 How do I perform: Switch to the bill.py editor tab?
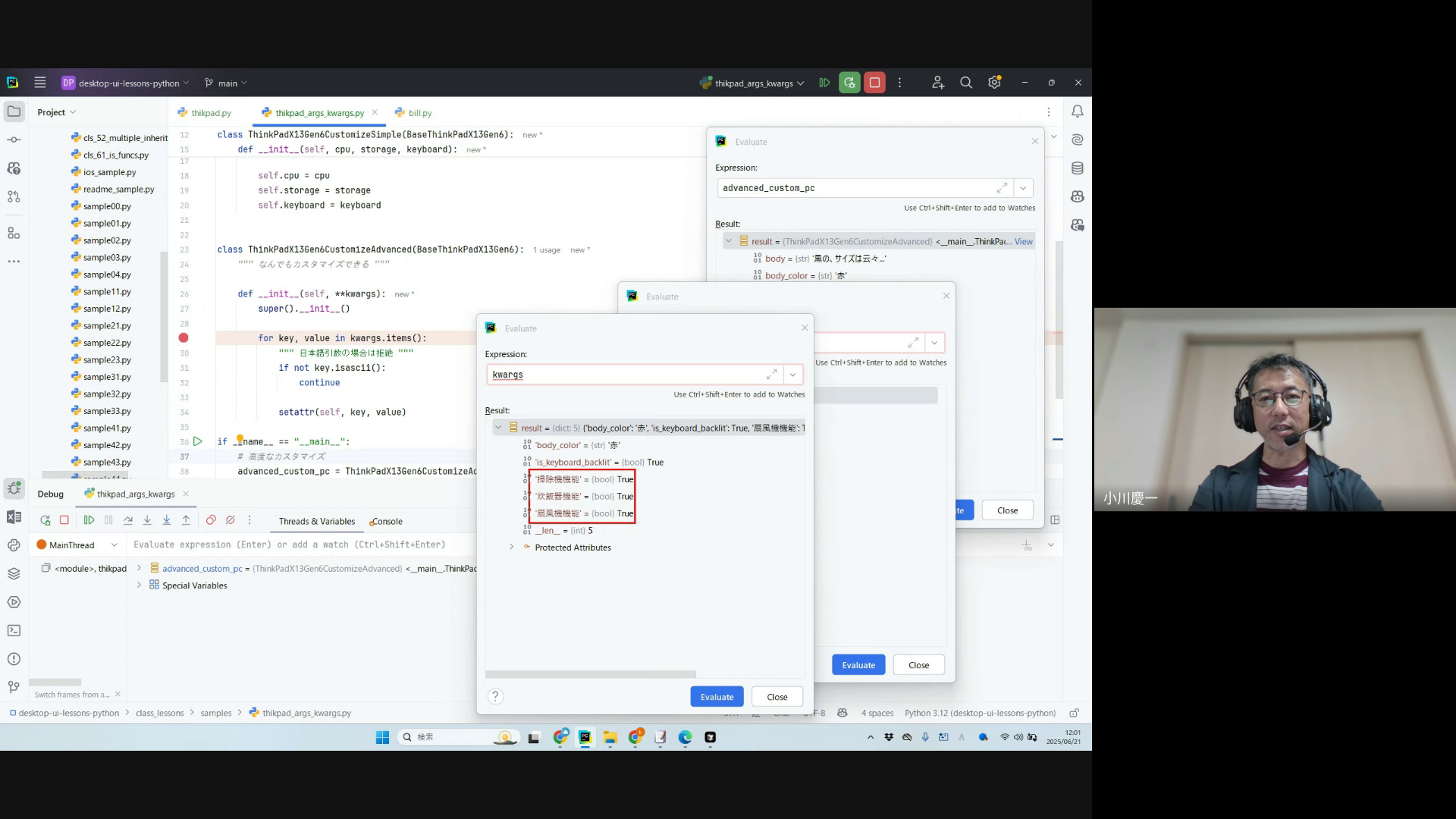click(x=419, y=113)
